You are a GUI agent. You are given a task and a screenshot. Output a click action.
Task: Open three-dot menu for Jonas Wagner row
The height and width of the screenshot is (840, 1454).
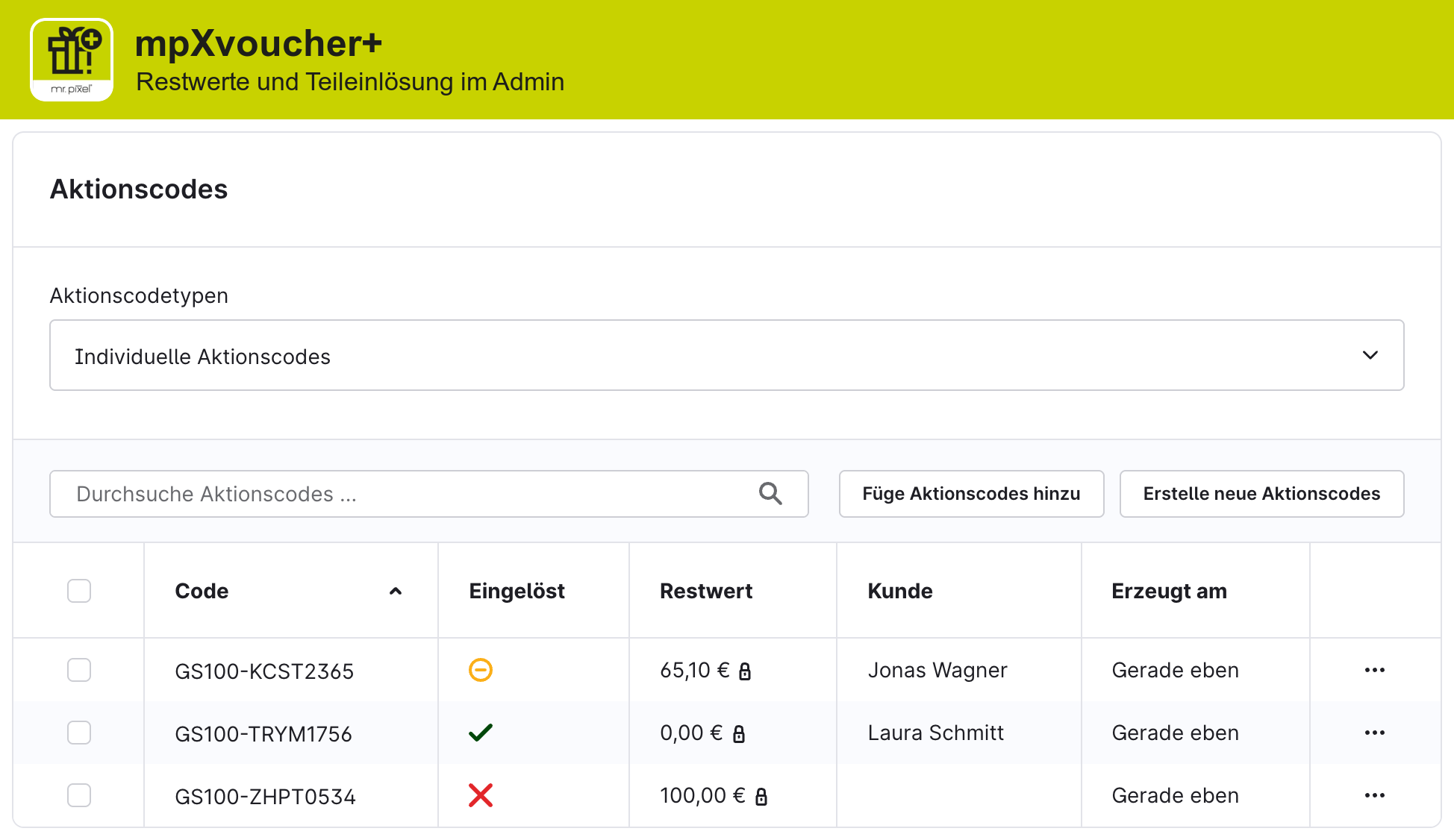tap(1375, 670)
